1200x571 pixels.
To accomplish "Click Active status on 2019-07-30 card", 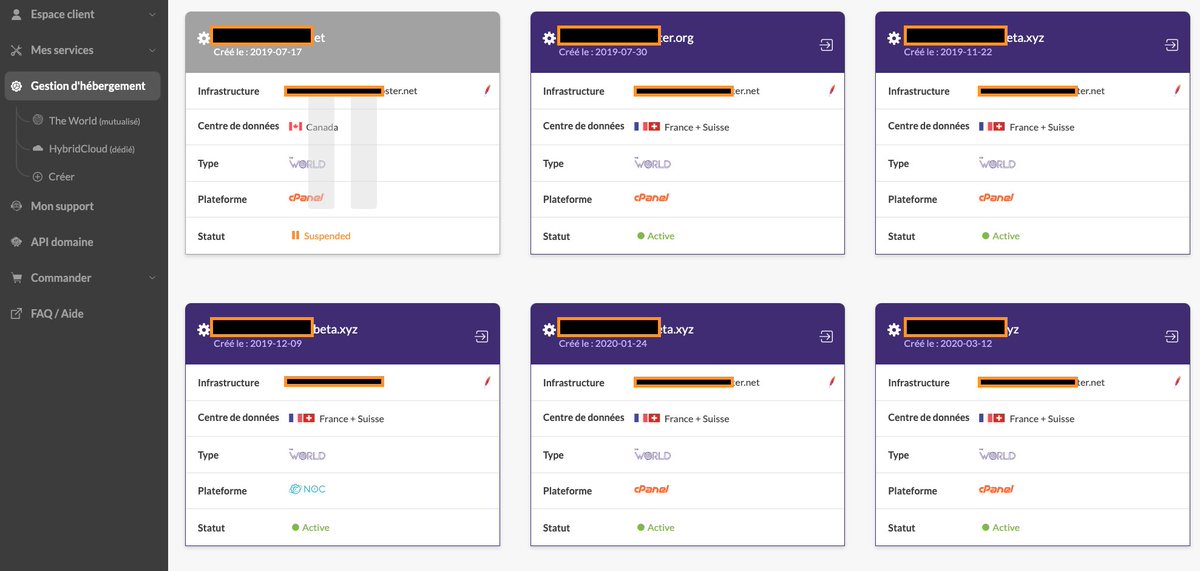I will (661, 236).
